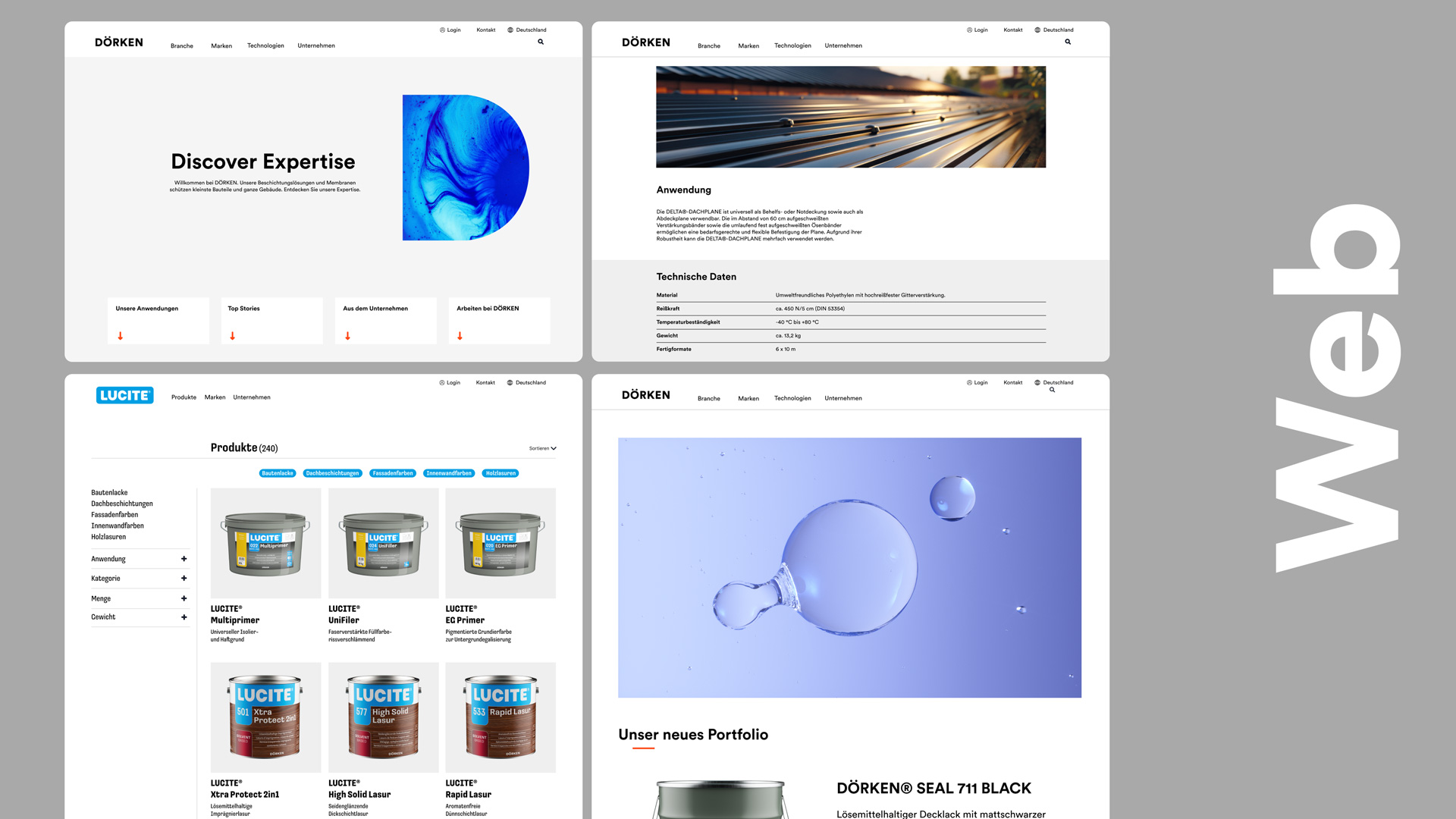Toggle the Holzlasuren filter tag

coord(500,473)
